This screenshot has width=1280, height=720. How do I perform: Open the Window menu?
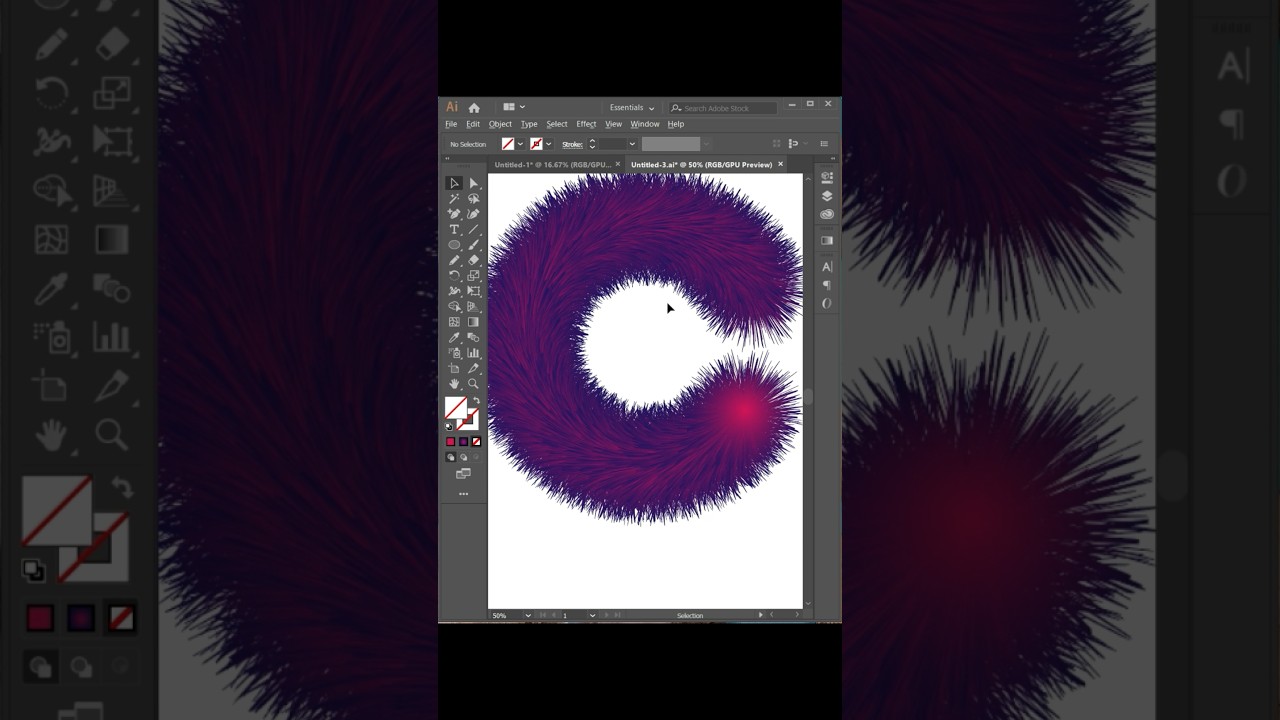pos(645,124)
